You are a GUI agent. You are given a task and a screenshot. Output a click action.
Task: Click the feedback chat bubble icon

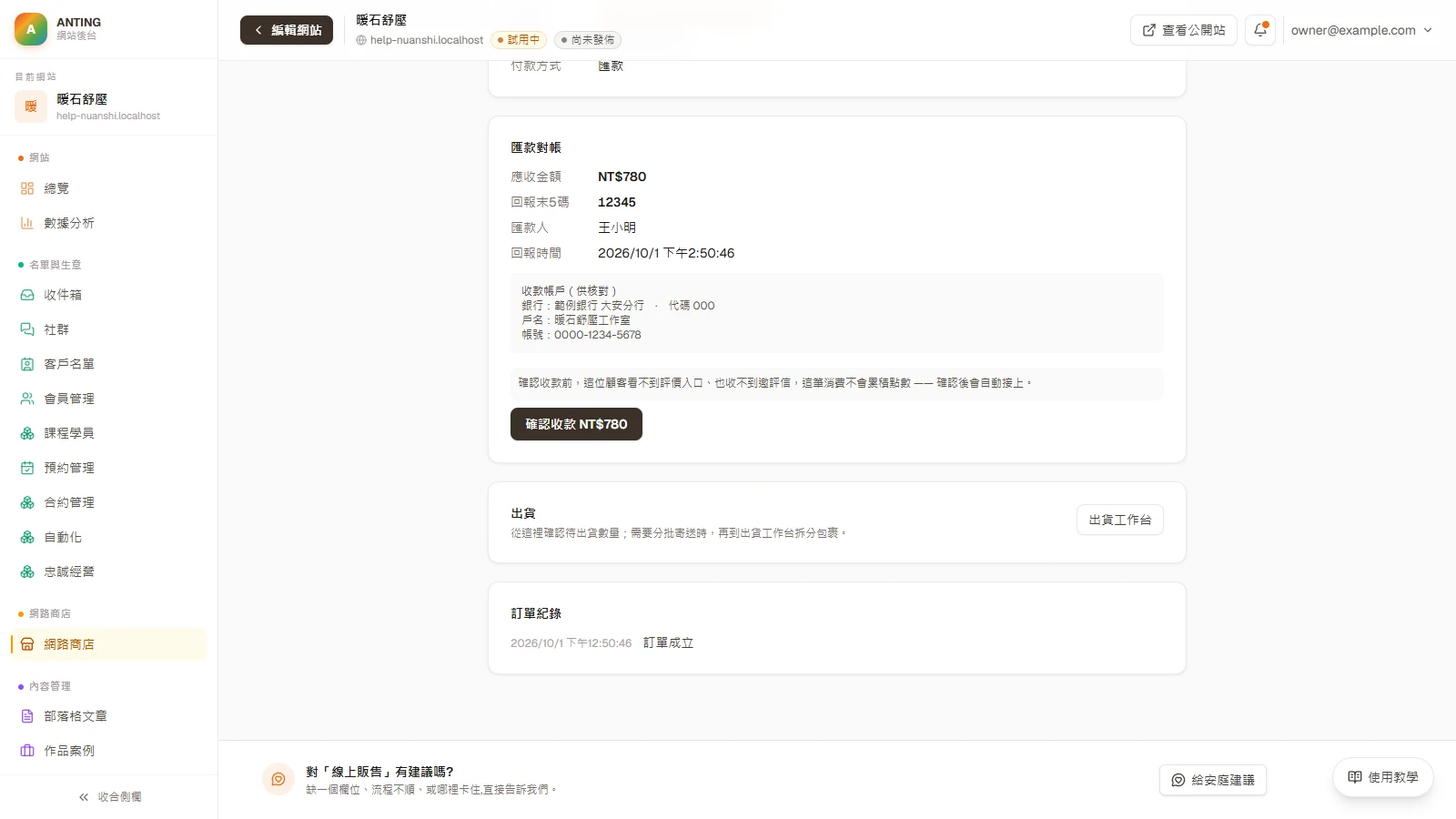(x=278, y=779)
